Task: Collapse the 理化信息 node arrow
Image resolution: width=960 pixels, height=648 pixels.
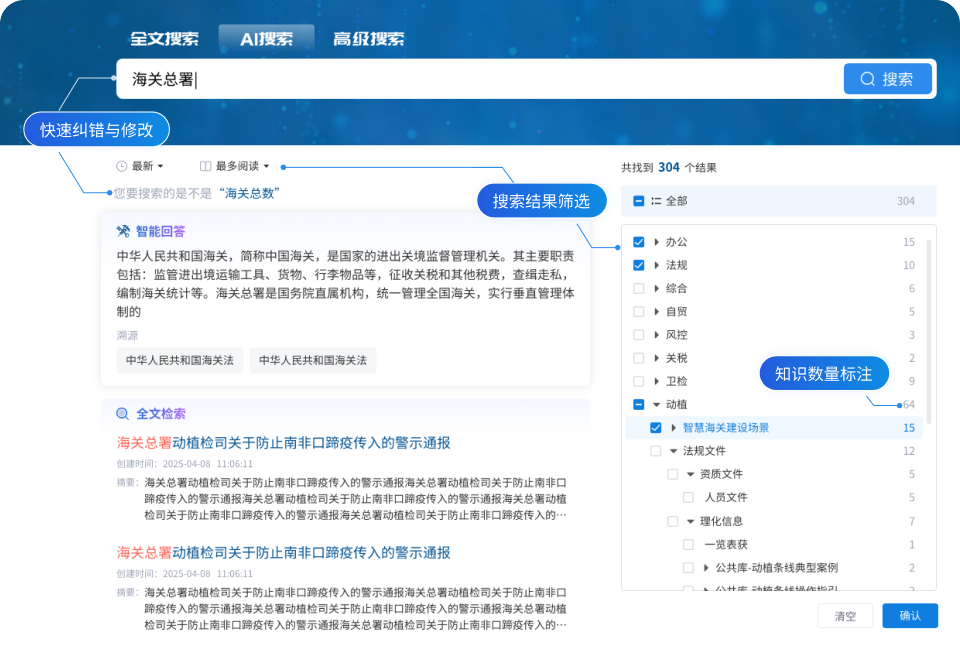Action: (691, 521)
